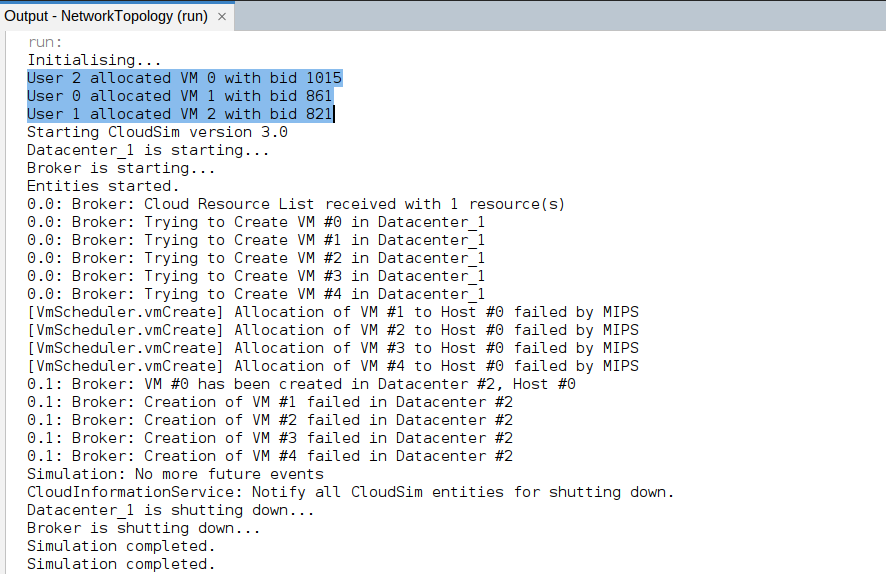
Task: Click the 'Trying to Create VM #4' line
Action: point(256,294)
